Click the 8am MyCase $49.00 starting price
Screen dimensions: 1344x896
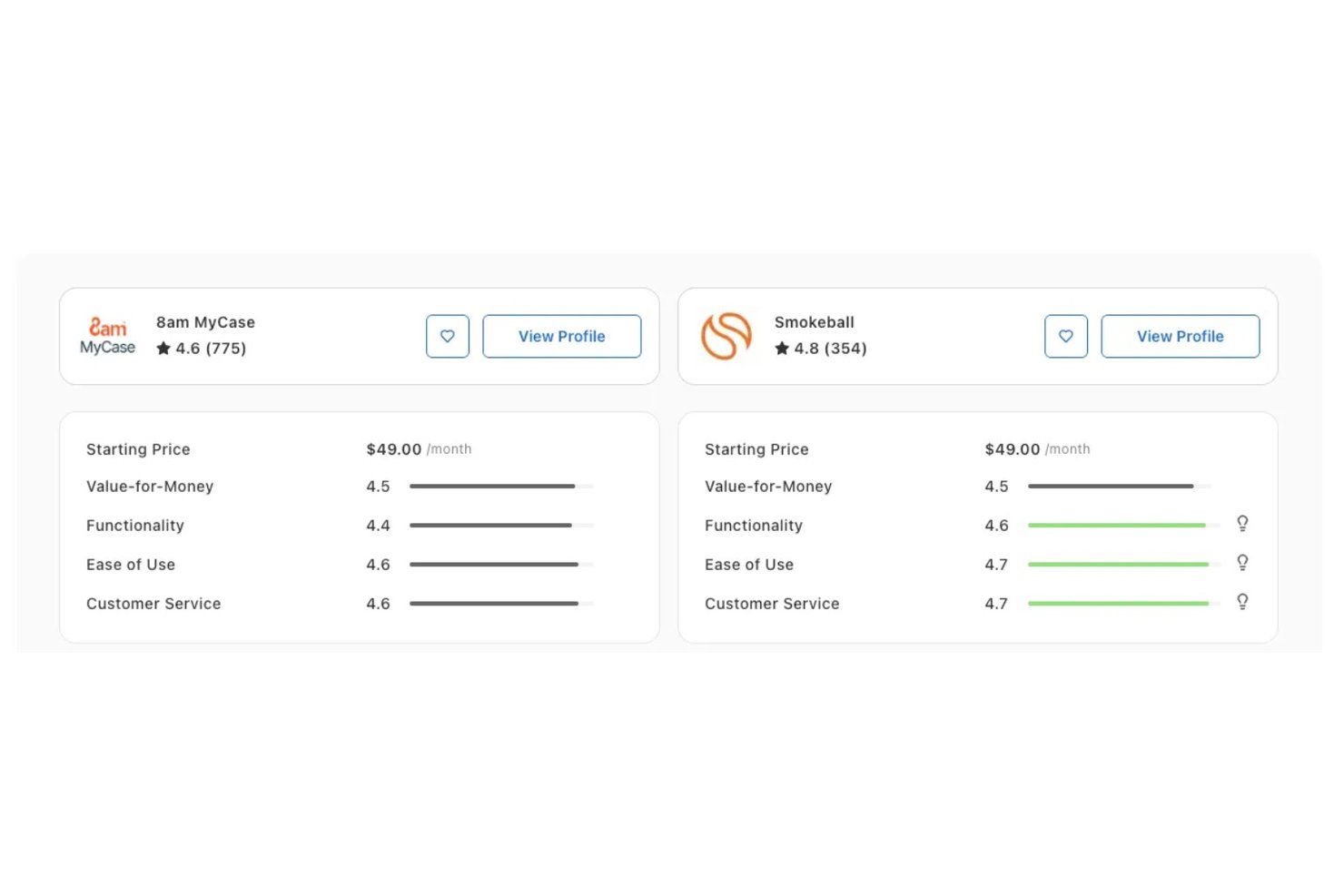tap(394, 449)
